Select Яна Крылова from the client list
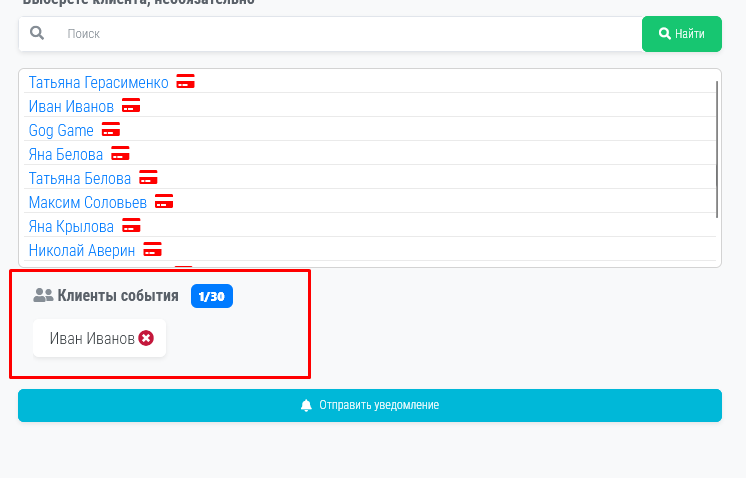This screenshot has height=478, width=746. coord(71,226)
